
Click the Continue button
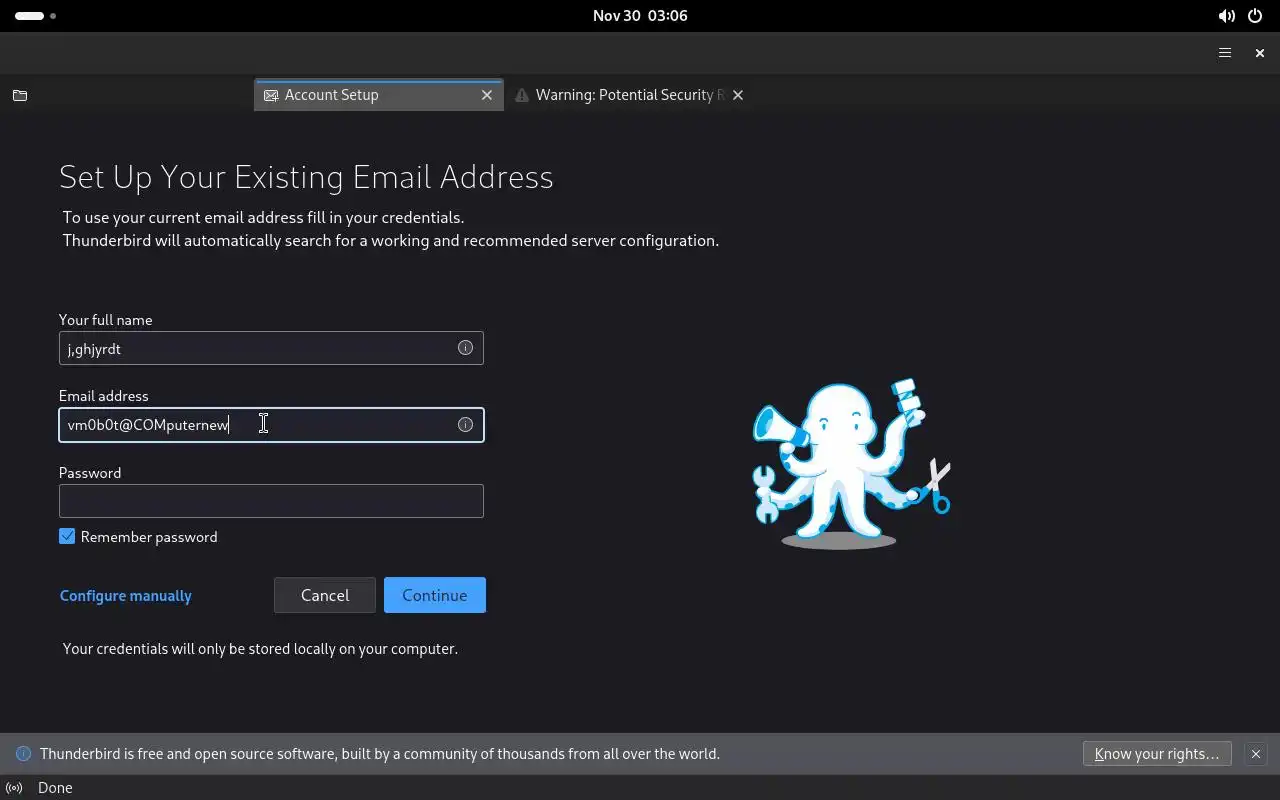(x=435, y=595)
